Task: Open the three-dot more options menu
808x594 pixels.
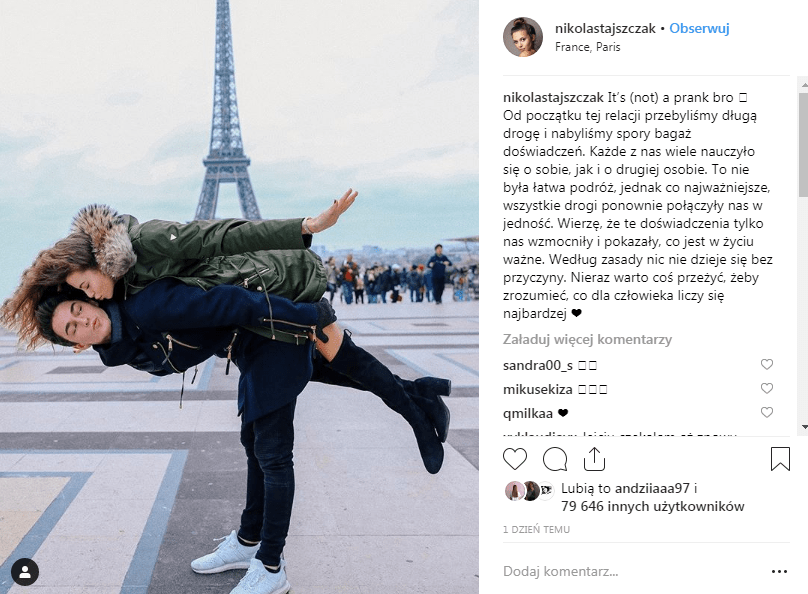Action: (779, 571)
